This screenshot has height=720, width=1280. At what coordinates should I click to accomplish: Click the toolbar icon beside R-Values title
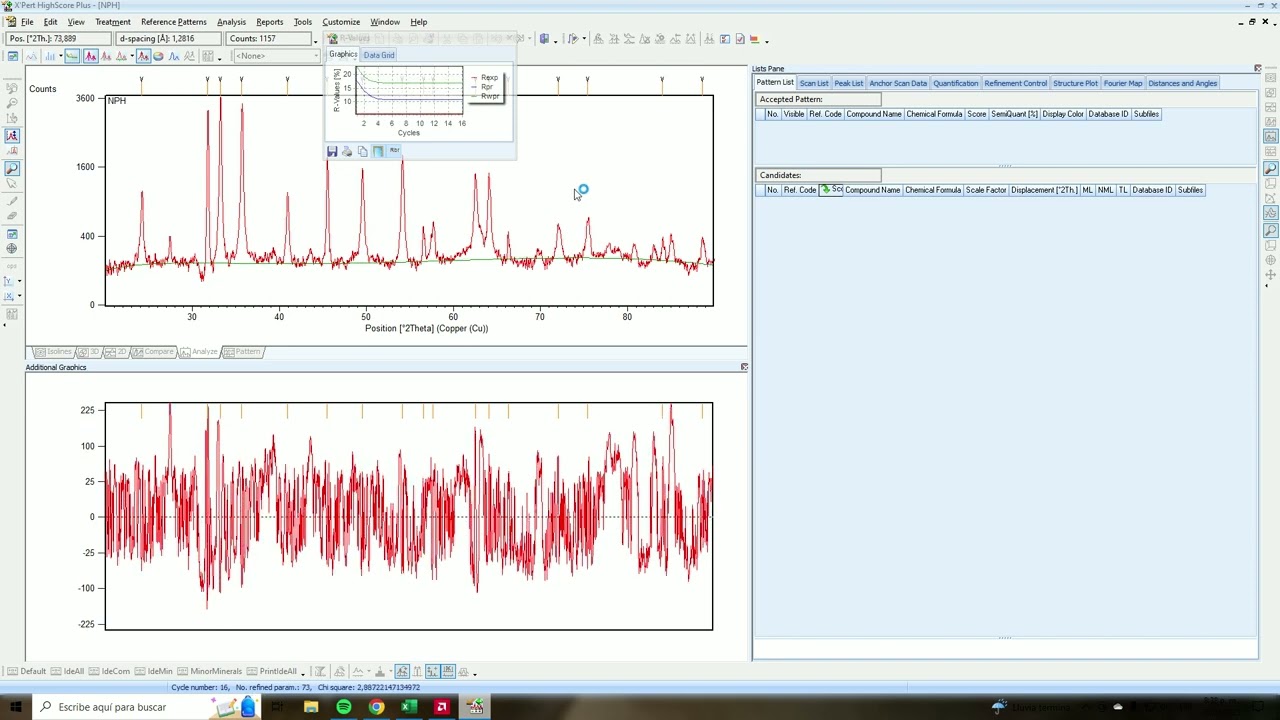332,38
